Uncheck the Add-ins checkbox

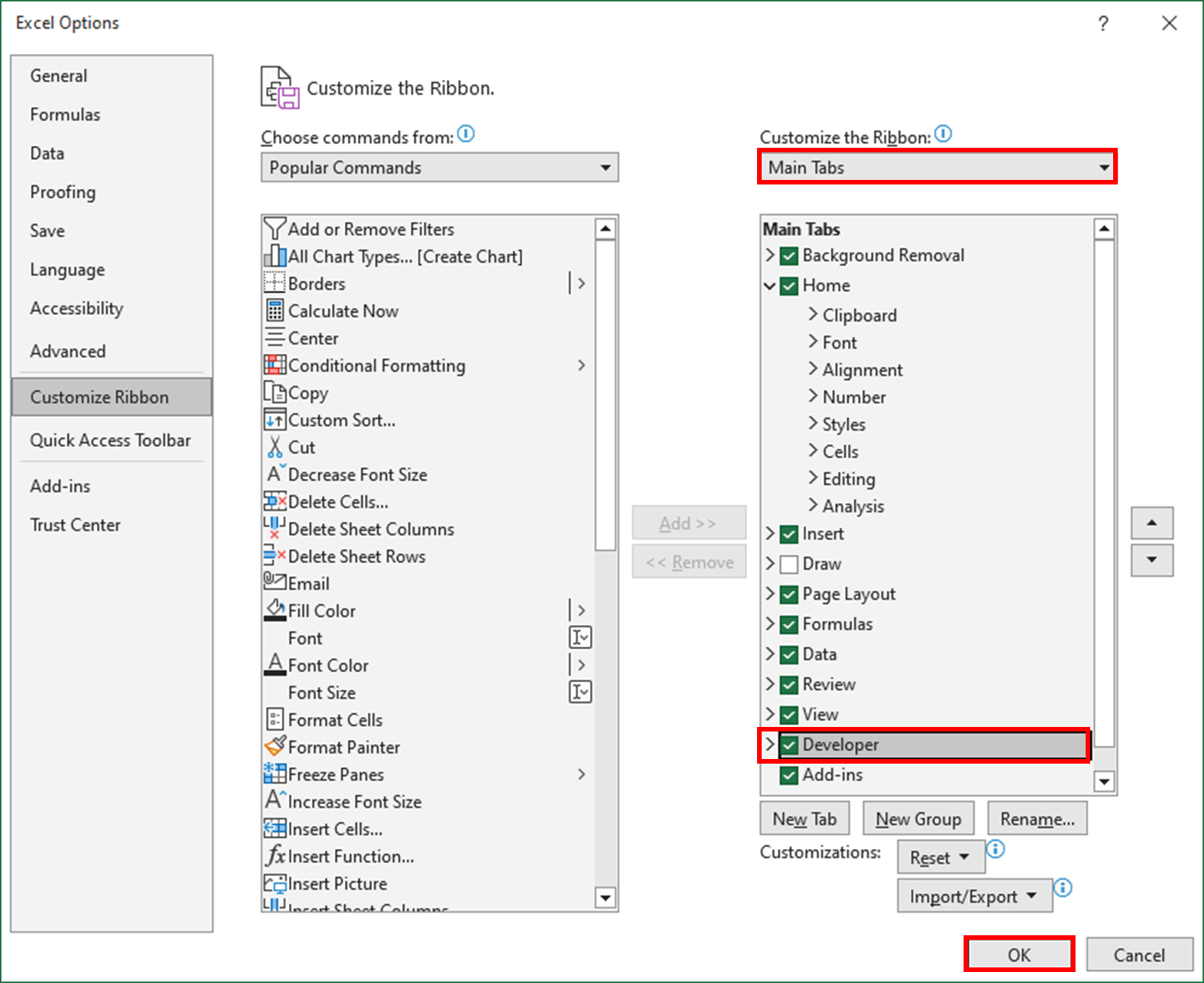point(788,776)
